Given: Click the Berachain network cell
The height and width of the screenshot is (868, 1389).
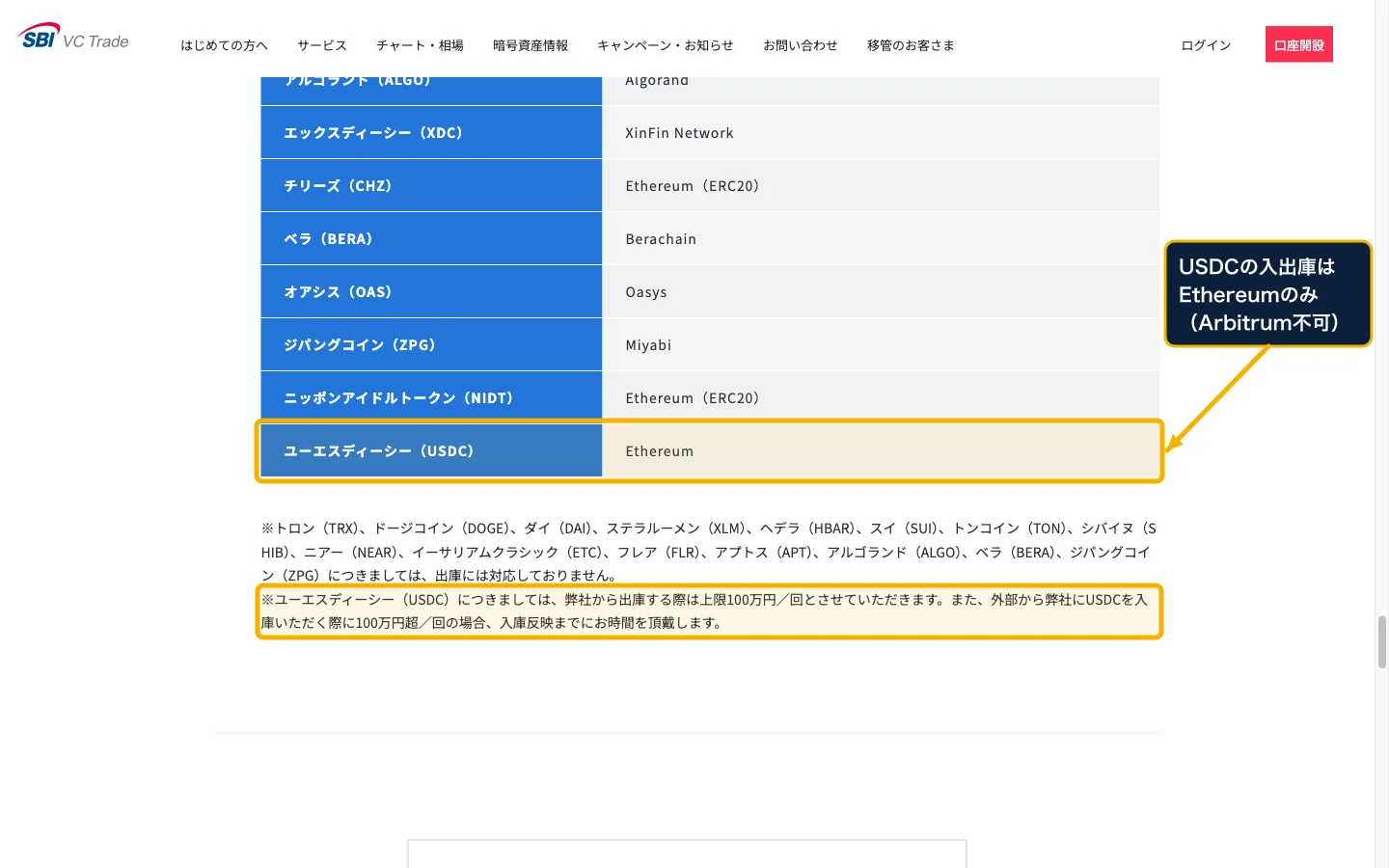Looking at the screenshot, I should click(x=881, y=238).
